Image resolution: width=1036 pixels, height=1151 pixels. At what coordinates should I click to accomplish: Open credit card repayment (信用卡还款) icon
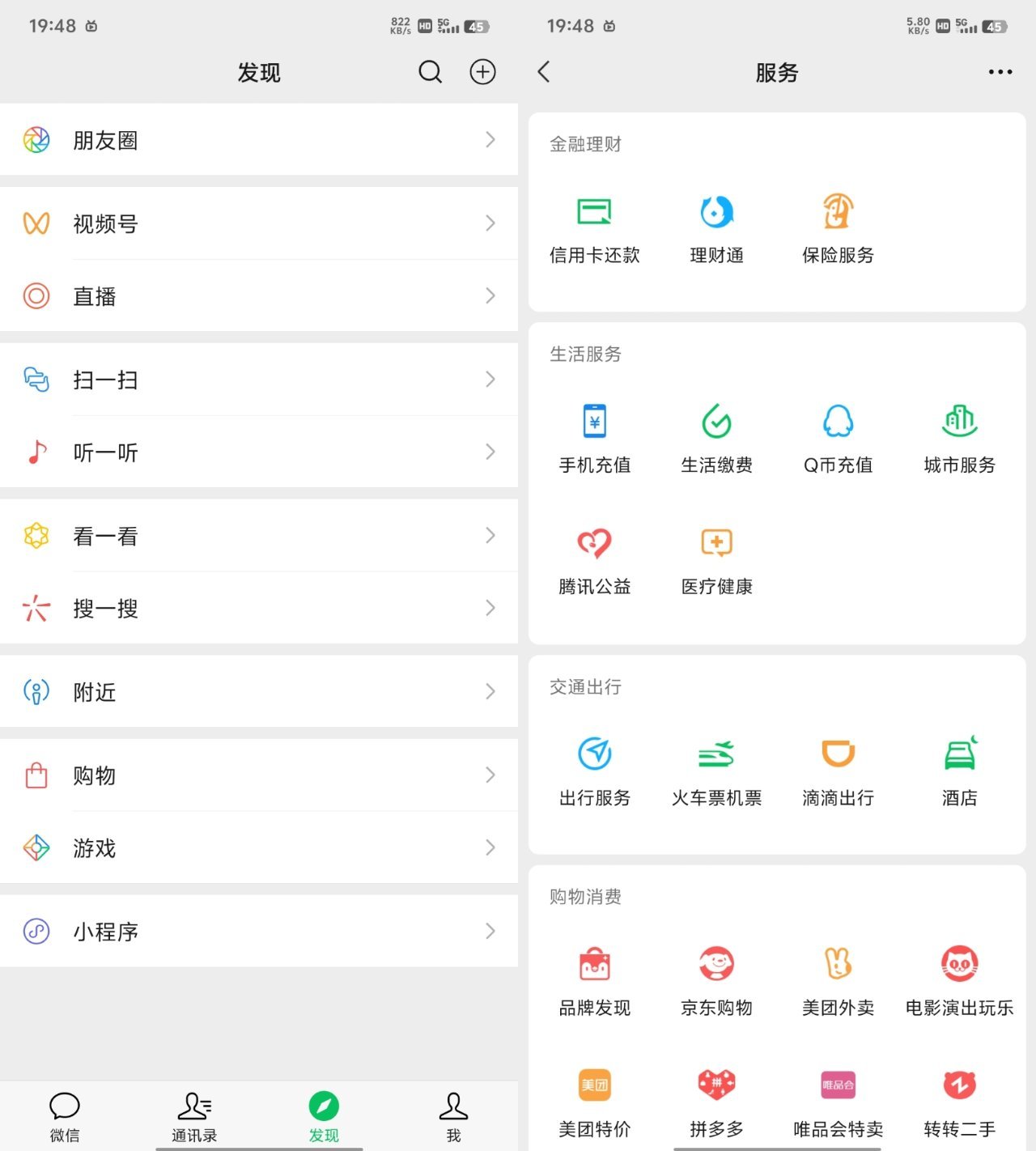click(595, 212)
